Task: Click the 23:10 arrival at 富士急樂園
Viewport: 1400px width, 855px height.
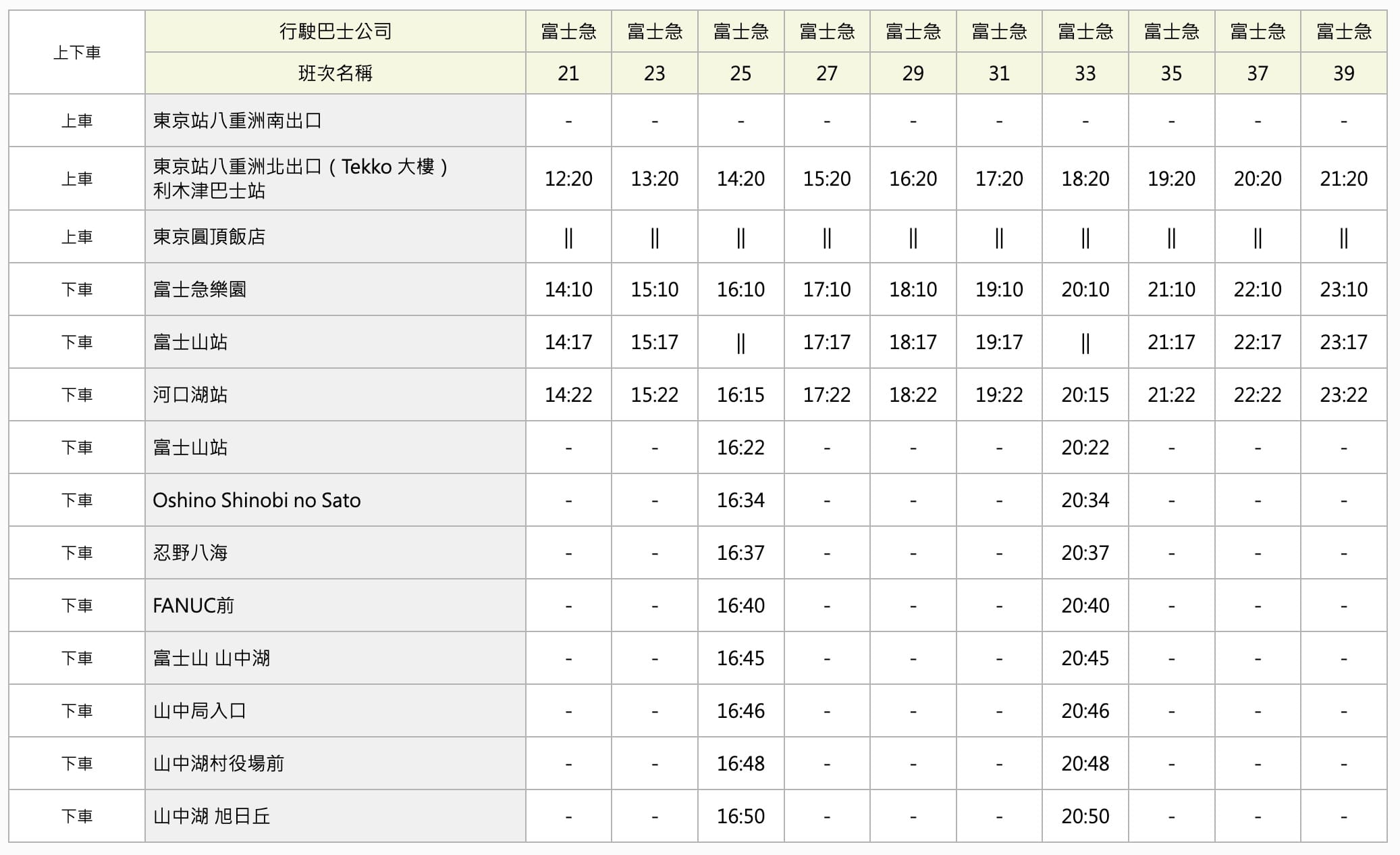Action: tap(1344, 289)
